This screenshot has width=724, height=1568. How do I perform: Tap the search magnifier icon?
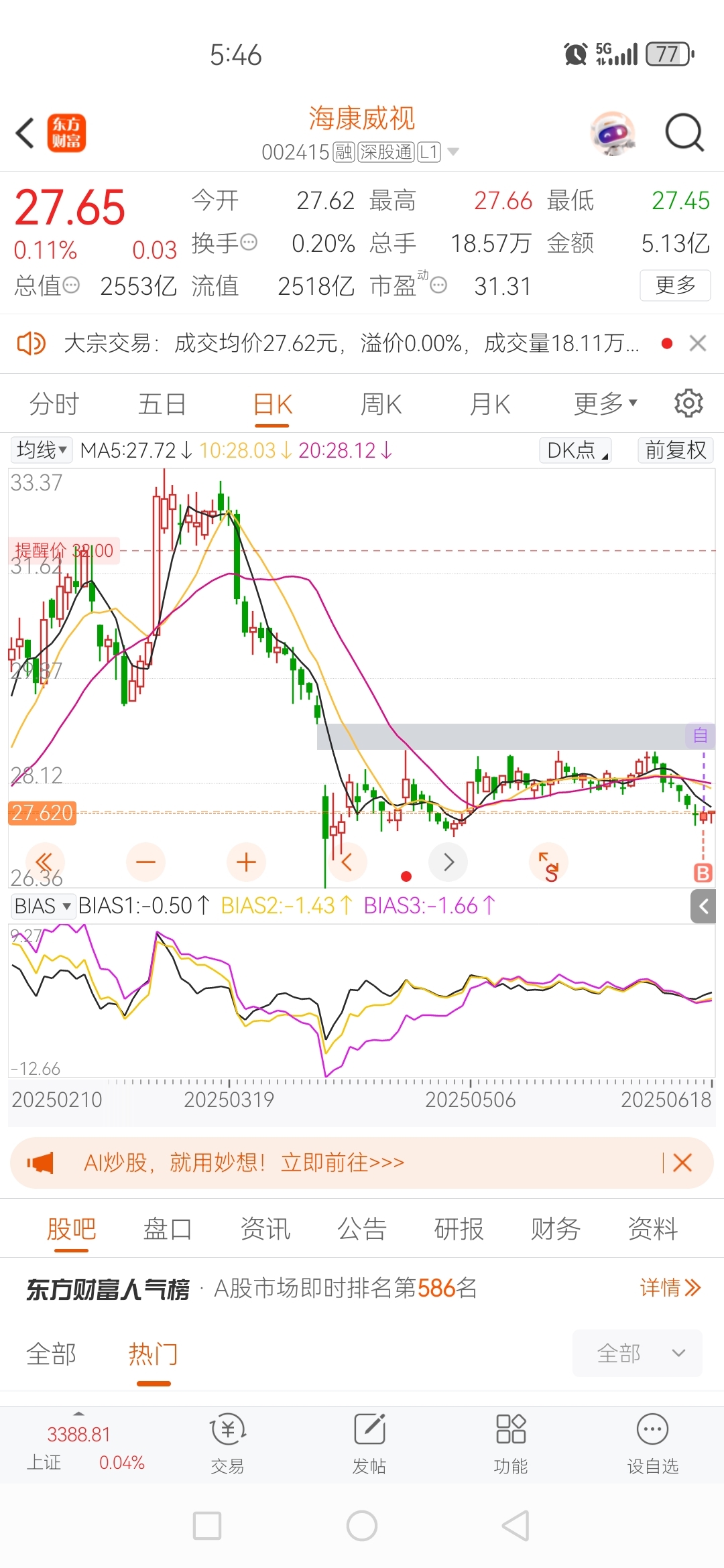click(x=684, y=133)
